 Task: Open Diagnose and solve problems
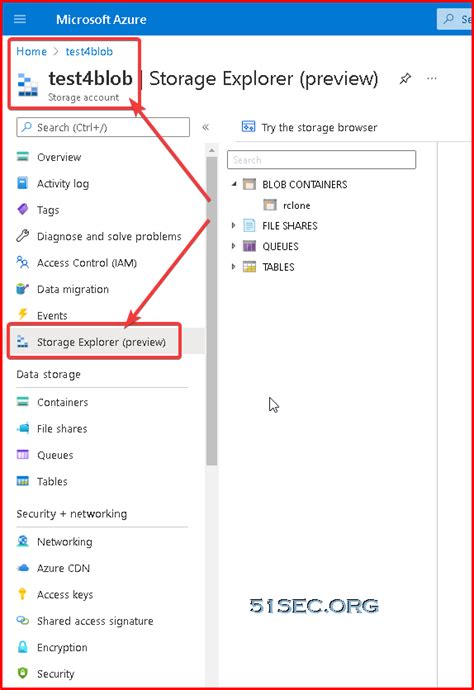pos(109,236)
